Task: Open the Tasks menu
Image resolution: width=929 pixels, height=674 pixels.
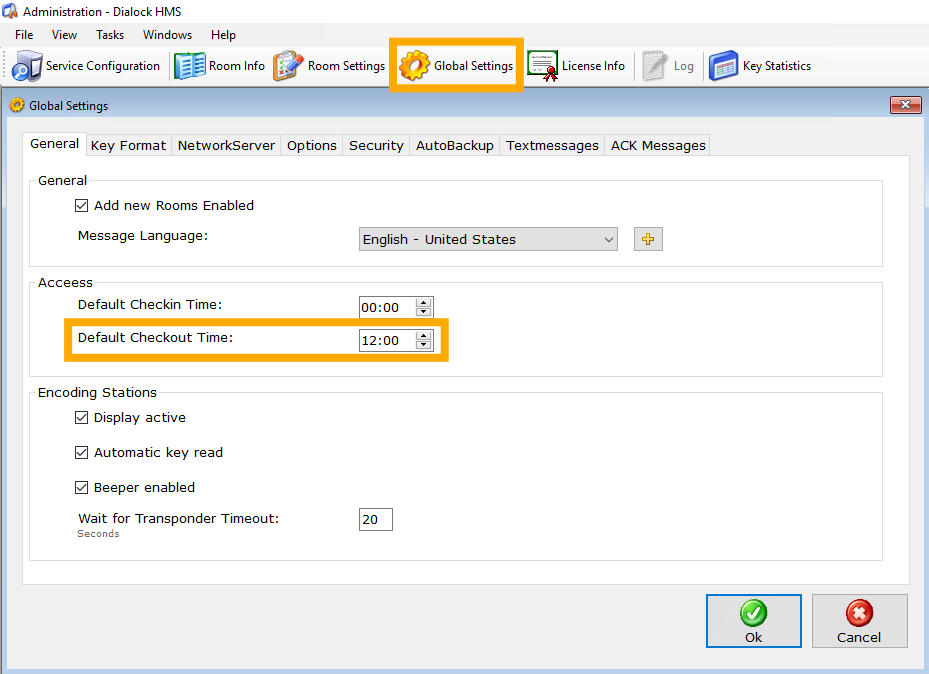Action: (x=110, y=35)
